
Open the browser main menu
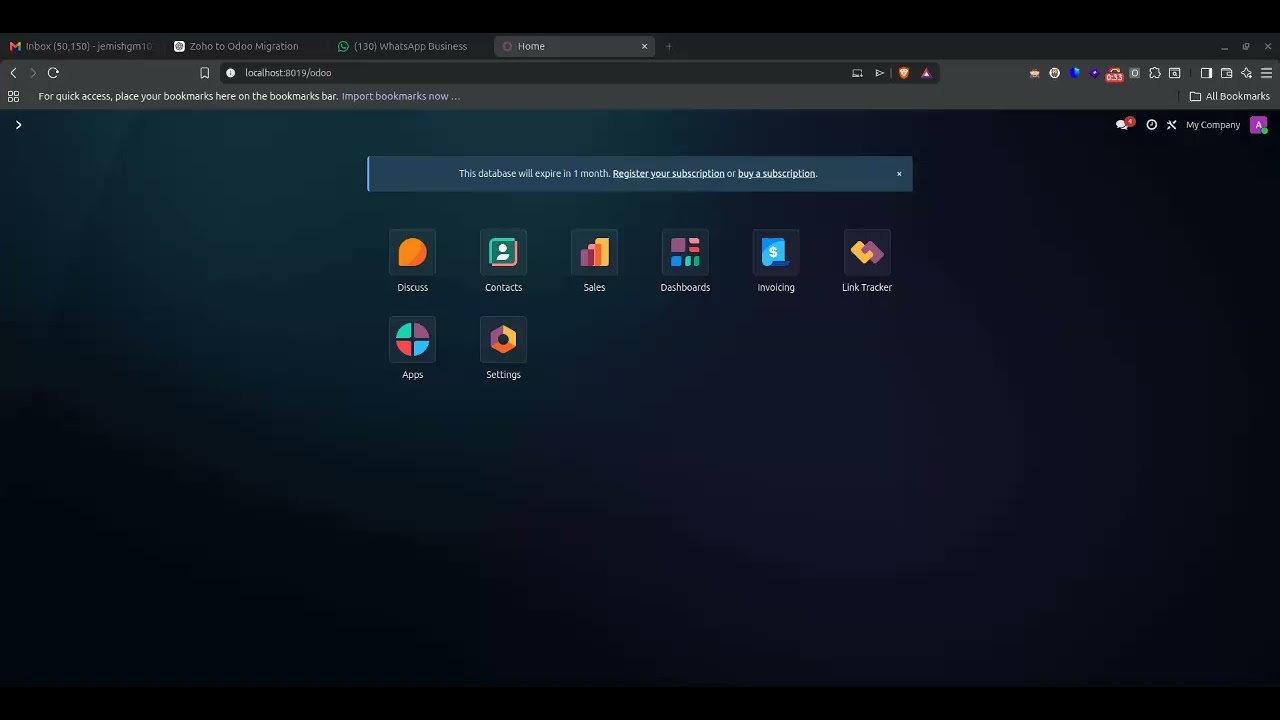tap(1266, 73)
